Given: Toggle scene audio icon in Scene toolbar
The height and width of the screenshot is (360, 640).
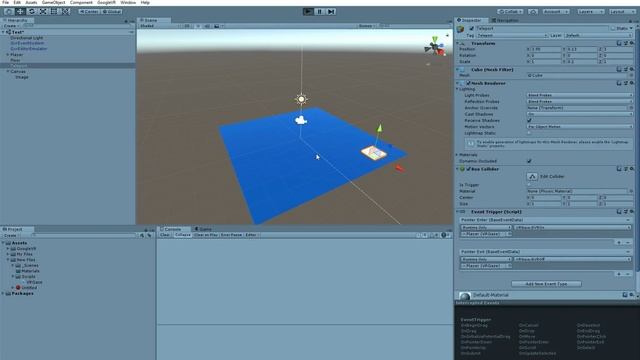Looking at the screenshot, I should click(x=207, y=26).
